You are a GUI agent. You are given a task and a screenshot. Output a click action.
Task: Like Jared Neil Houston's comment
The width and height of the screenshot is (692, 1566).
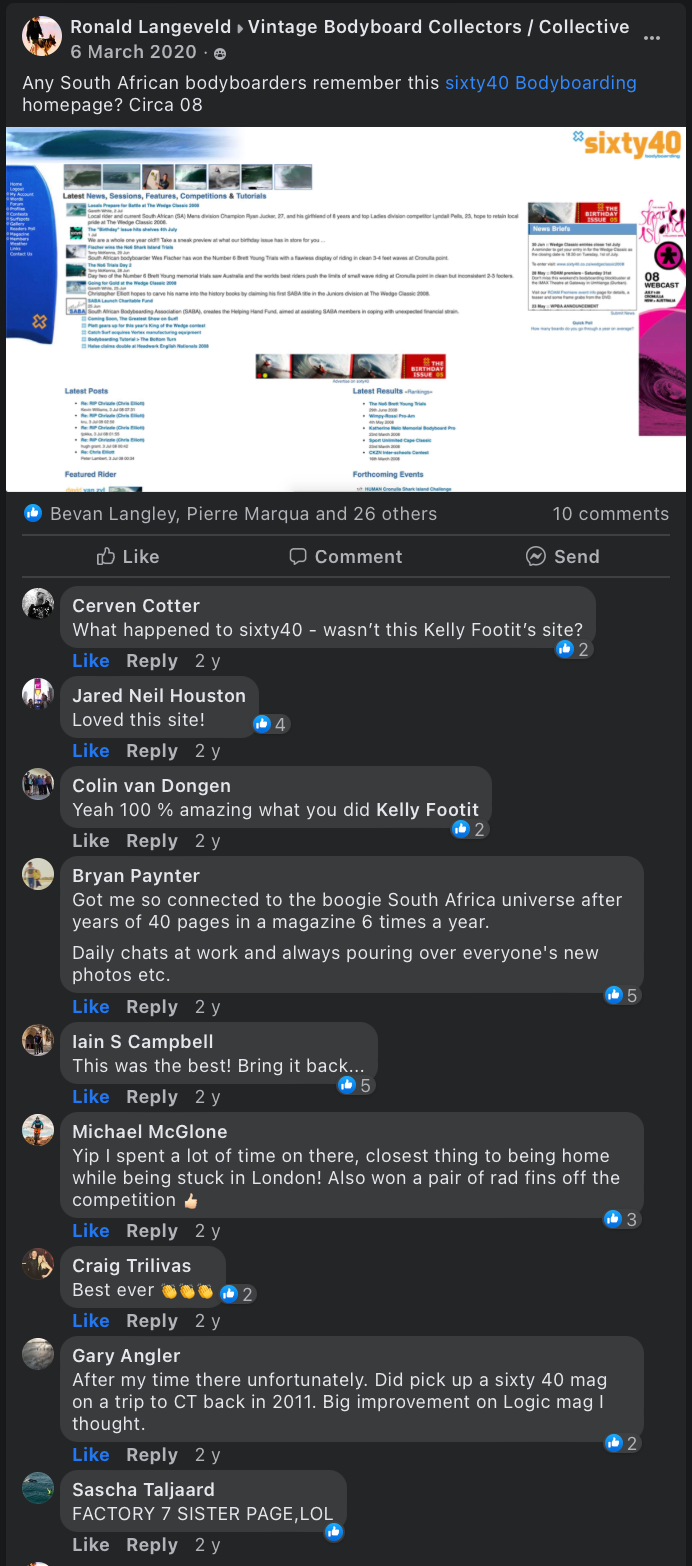[91, 751]
